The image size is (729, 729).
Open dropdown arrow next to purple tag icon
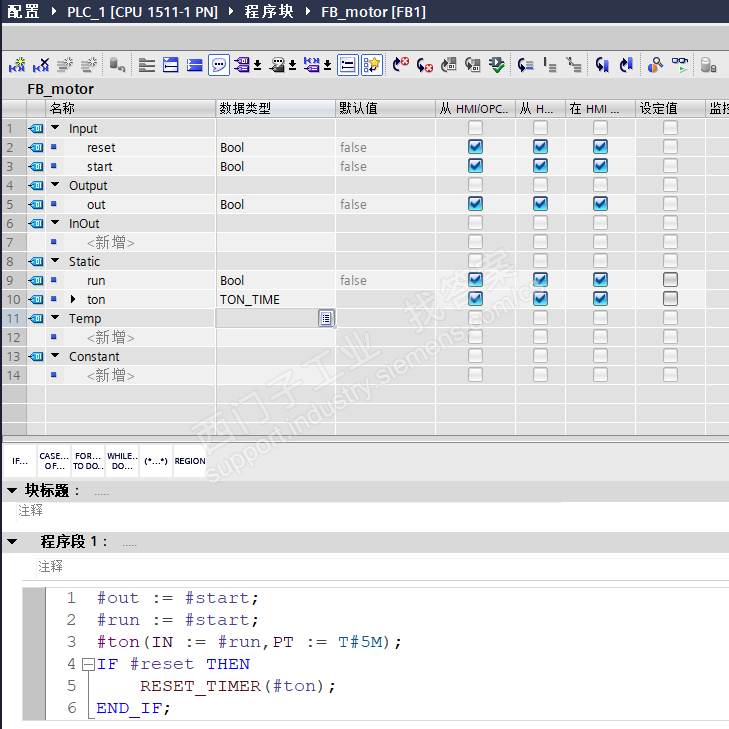pos(258,65)
